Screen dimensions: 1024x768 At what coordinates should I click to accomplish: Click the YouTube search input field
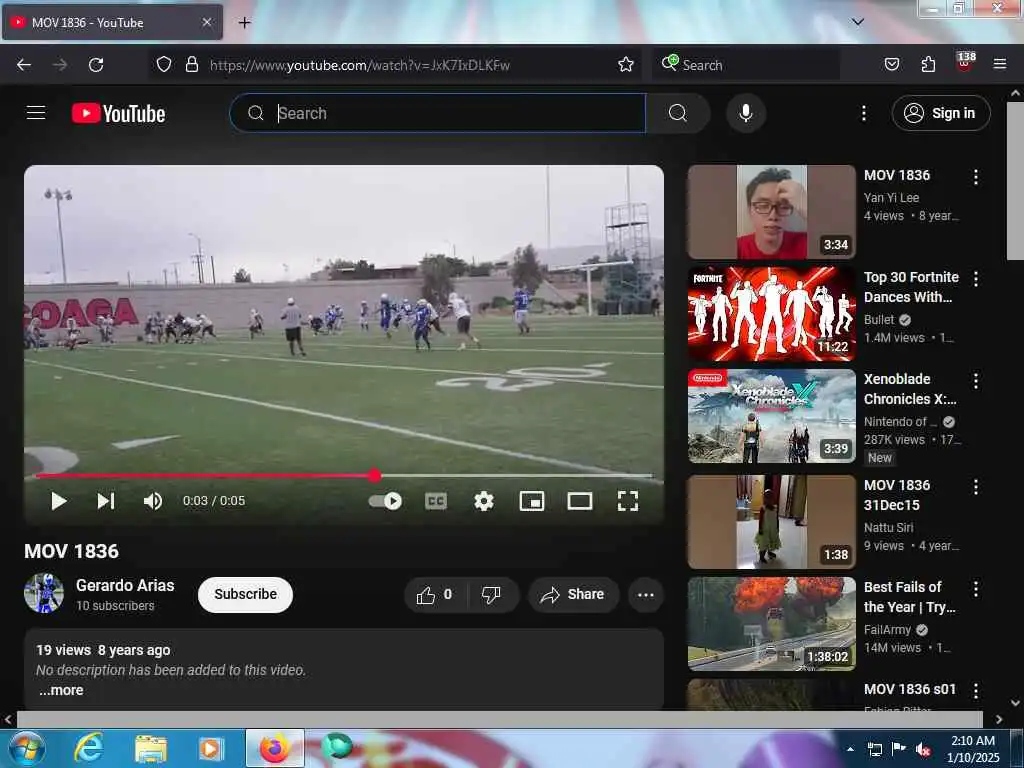tap(438, 113)
